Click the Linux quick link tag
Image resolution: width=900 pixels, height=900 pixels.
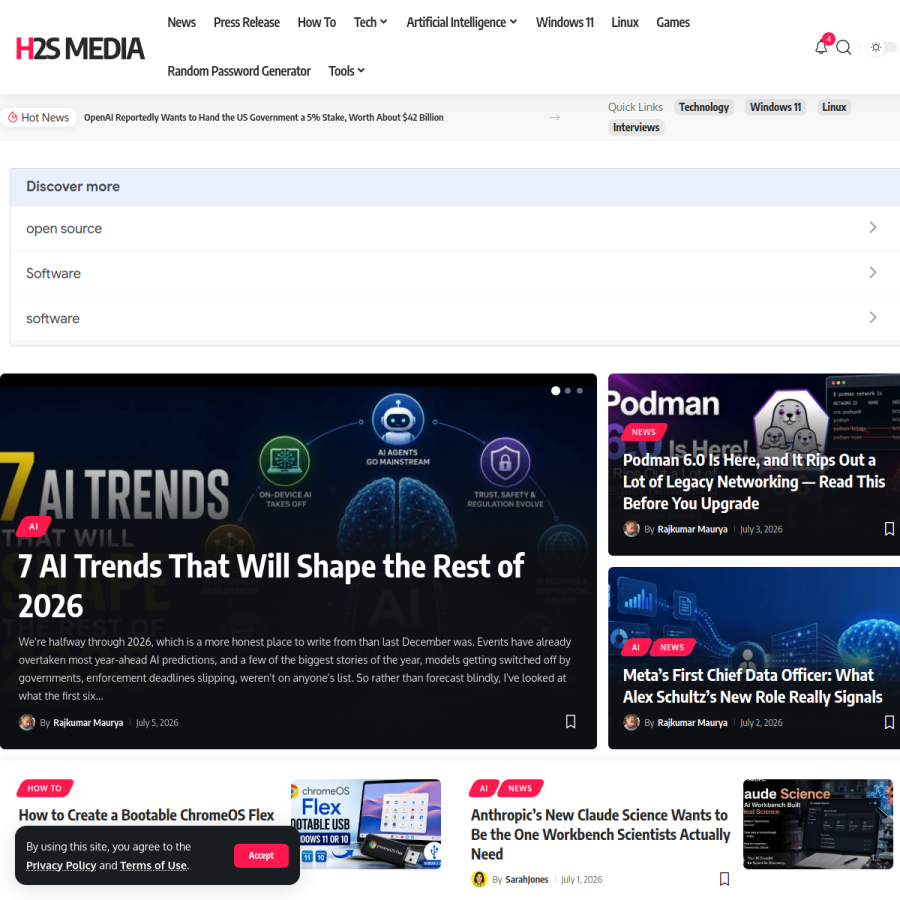click(834, 107)
